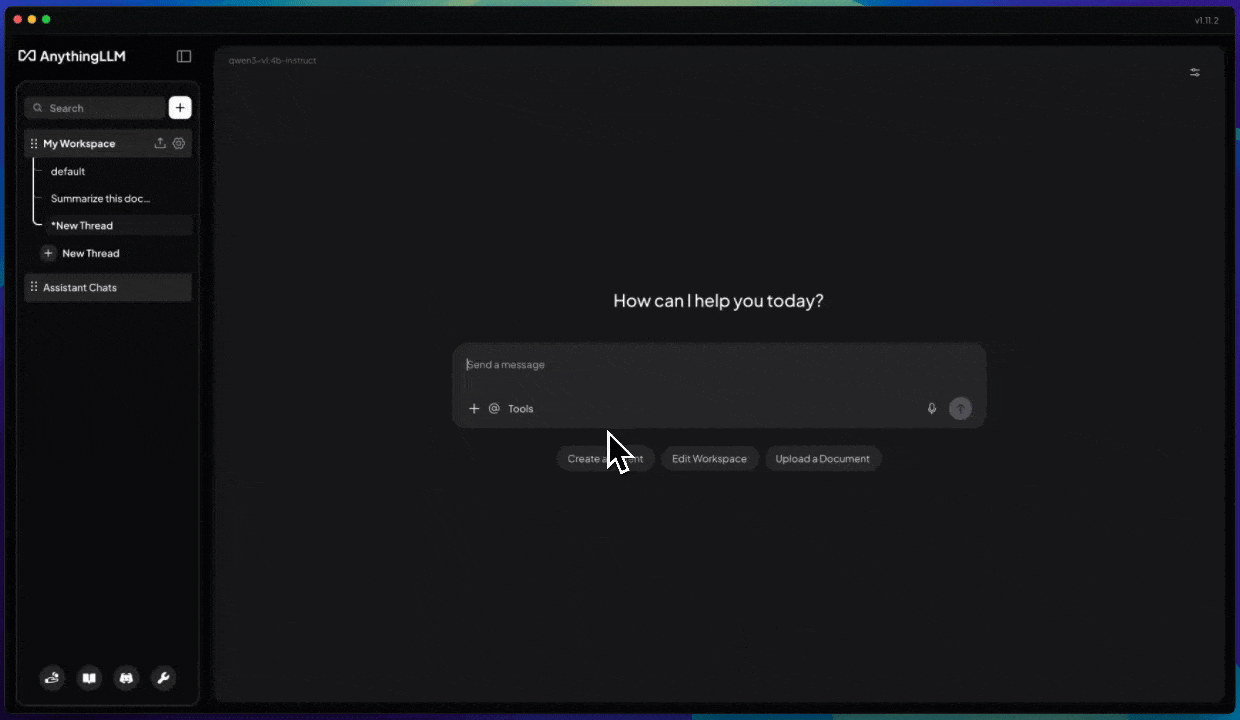Open the Tools menu in prompt box
The image size is (1240, 720).
[x=521, y=409]
